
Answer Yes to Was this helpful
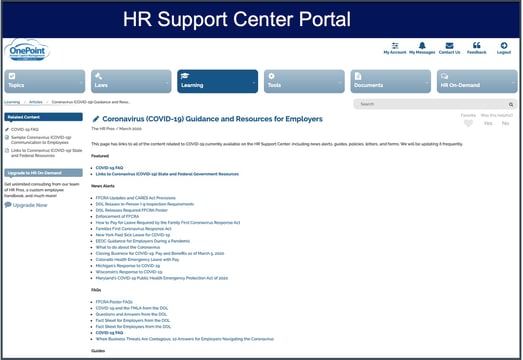(x=488, y=123)
